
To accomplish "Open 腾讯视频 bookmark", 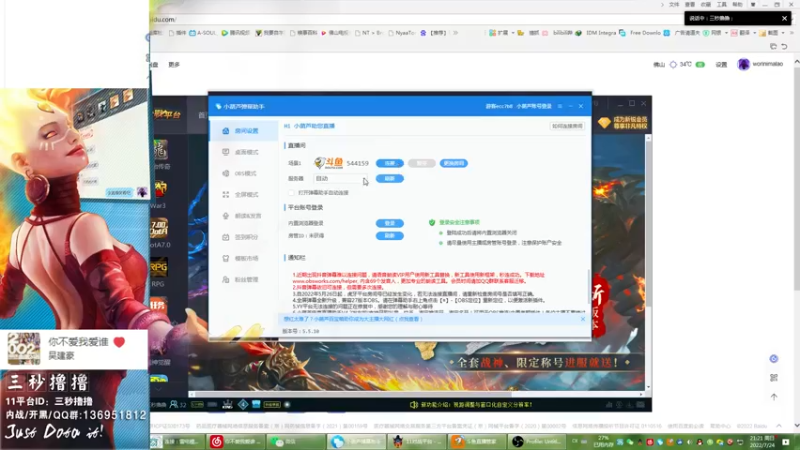I will pos(235,33).
